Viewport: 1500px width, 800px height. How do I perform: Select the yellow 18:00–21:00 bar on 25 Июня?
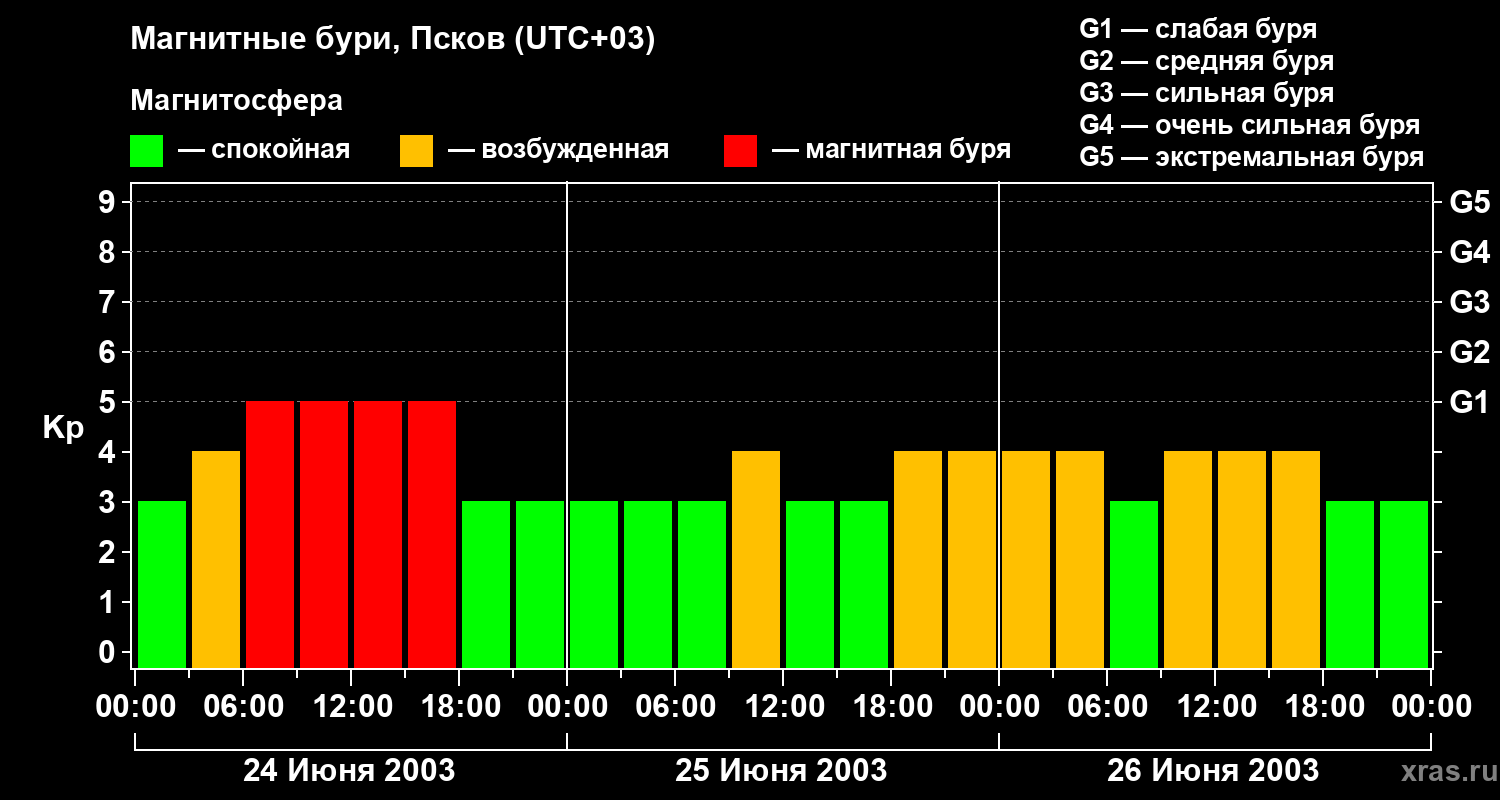coord(918,559)
